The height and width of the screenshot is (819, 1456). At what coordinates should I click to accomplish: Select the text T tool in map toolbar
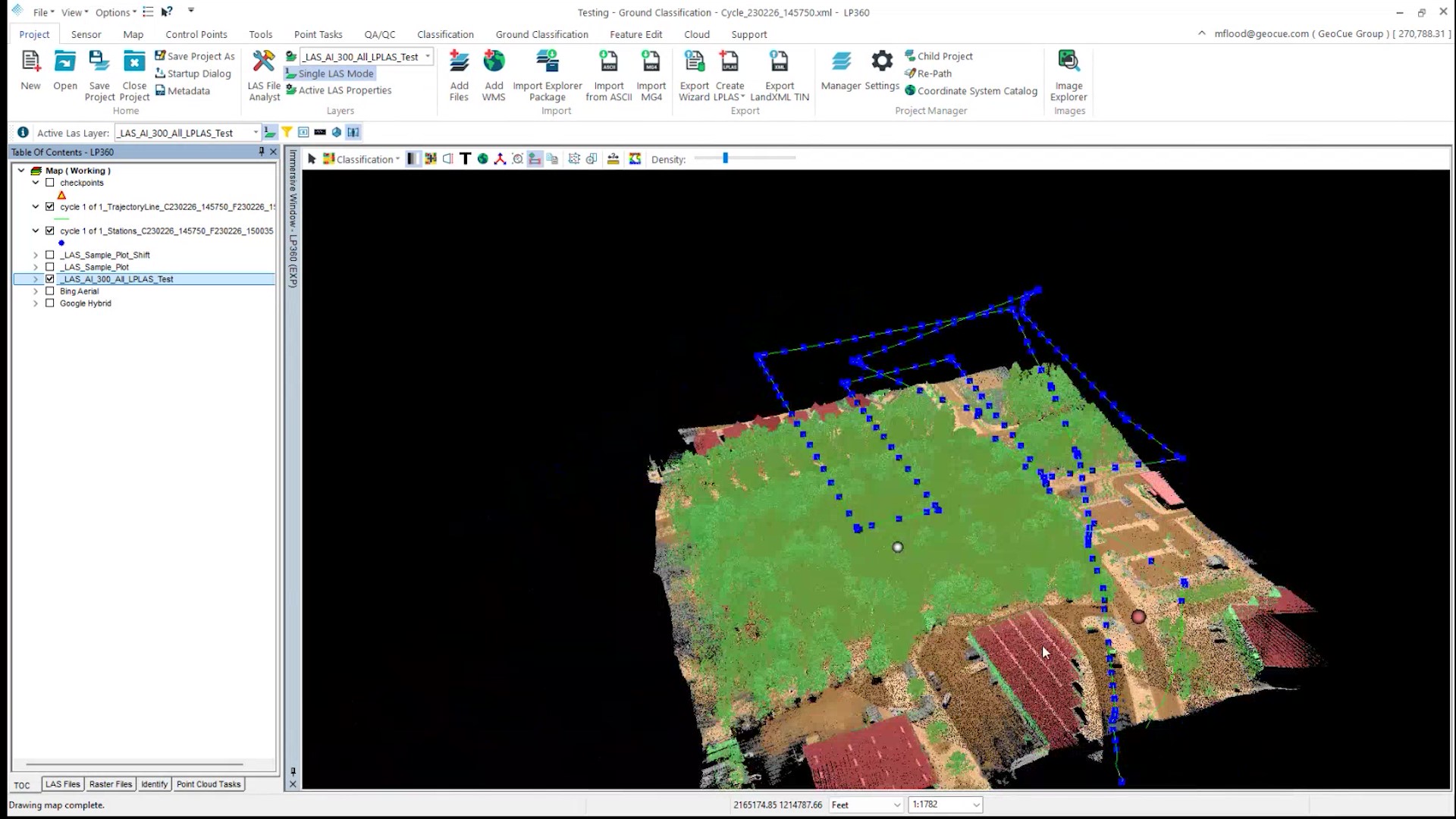coord(465,158)
